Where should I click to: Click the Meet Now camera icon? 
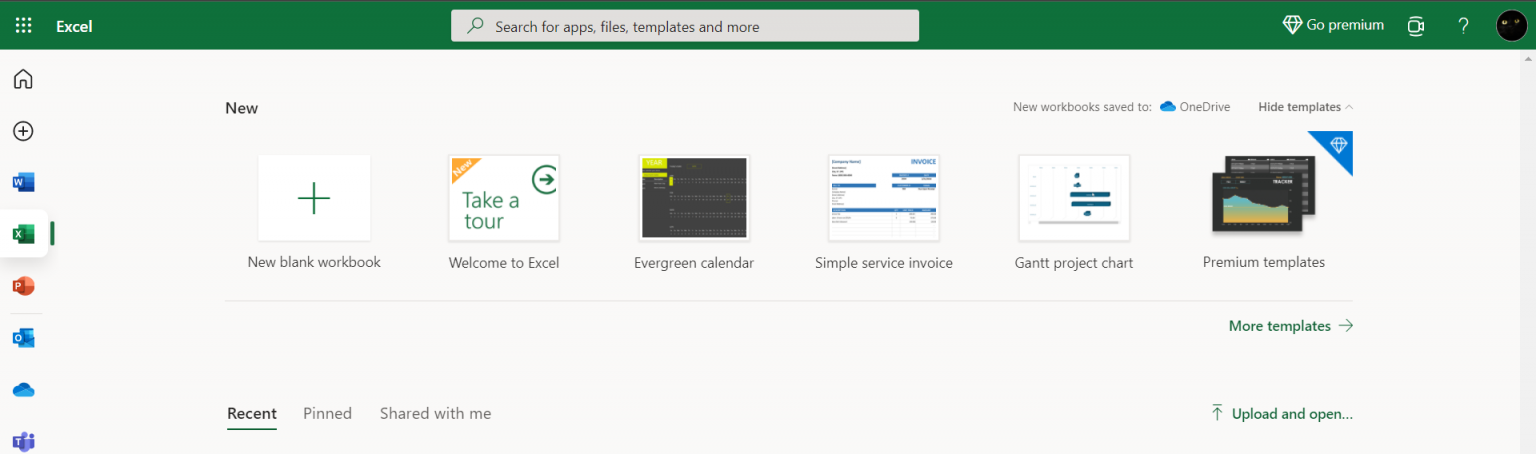(1415, 26)
